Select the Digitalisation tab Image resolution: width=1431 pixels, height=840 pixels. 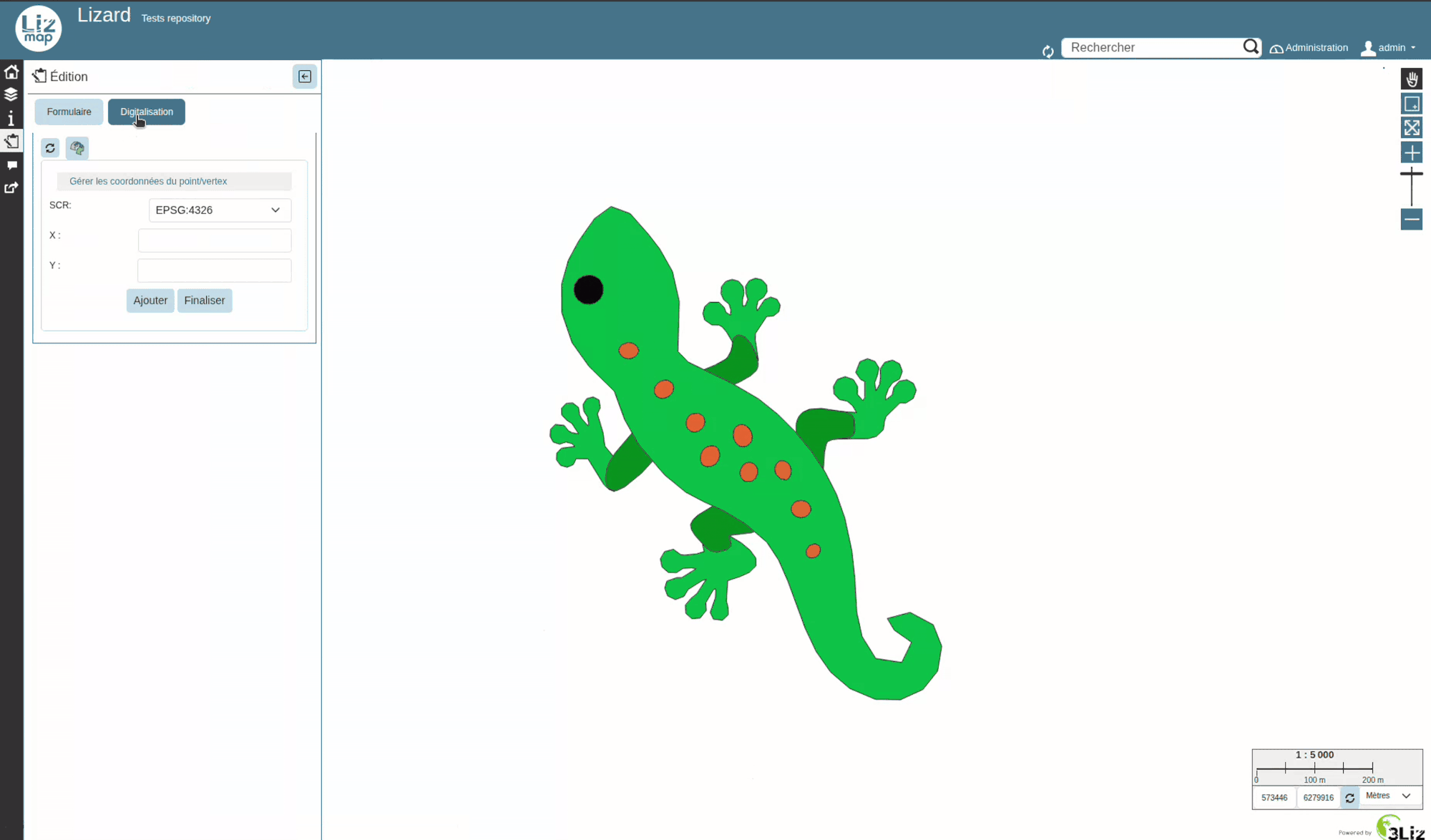point(147,112)
